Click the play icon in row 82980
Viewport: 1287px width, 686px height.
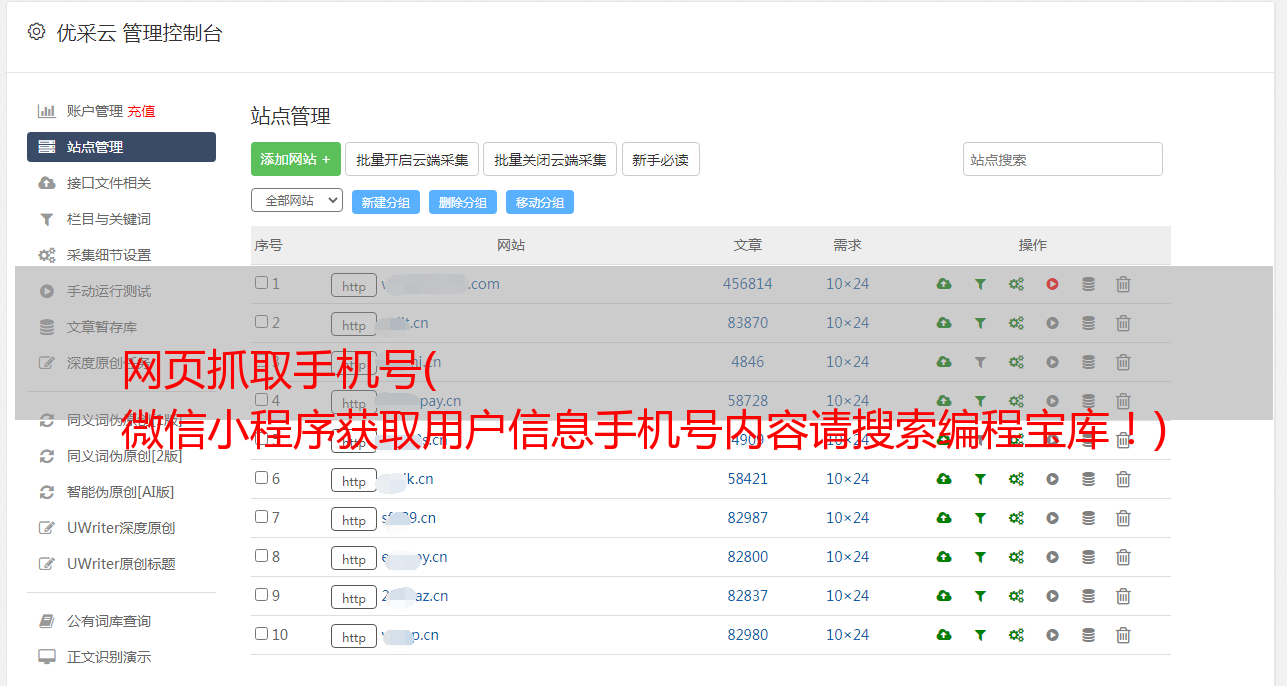(x=1052, y=635)
